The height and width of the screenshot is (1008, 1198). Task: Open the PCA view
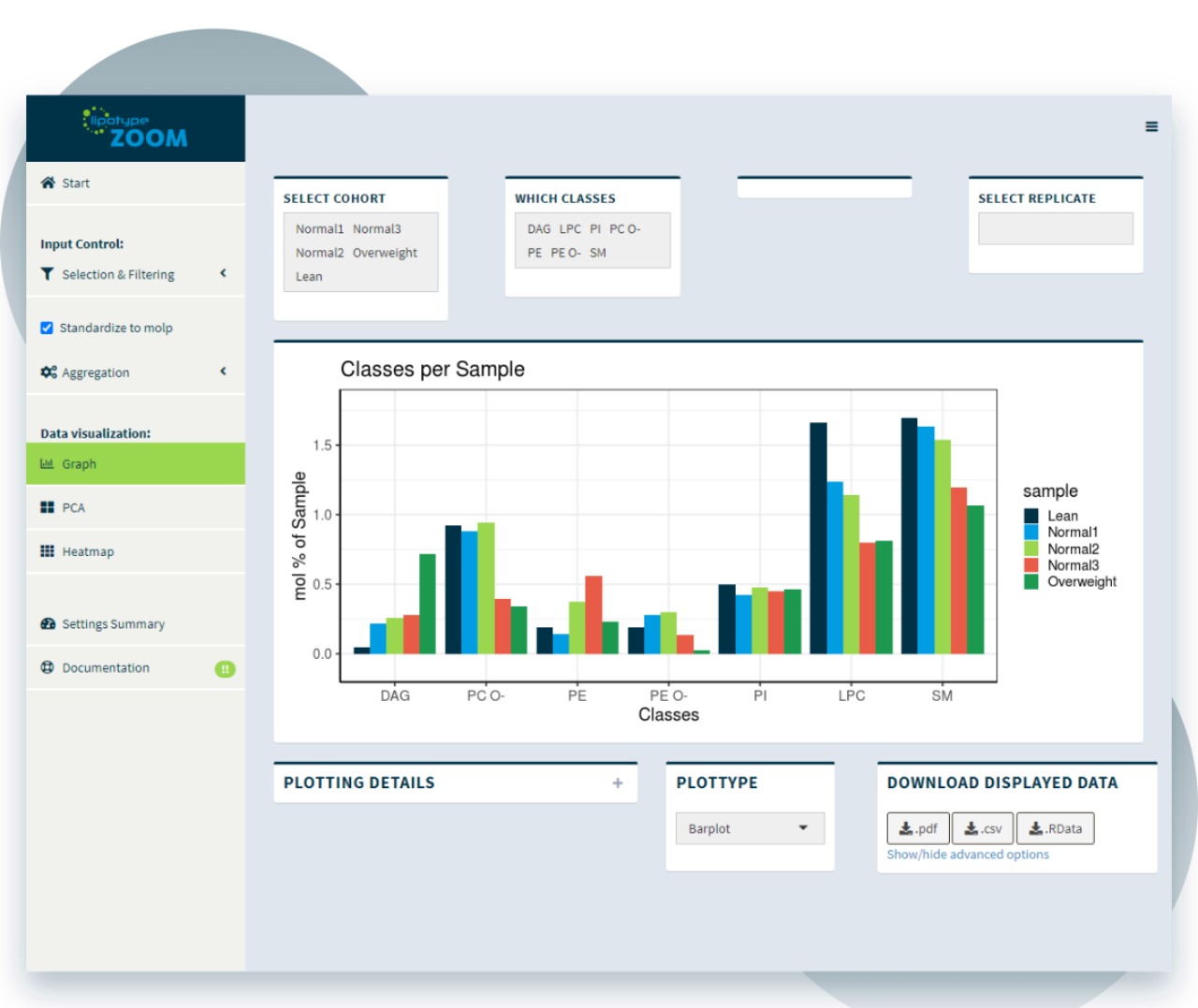(x=136, y=507)
